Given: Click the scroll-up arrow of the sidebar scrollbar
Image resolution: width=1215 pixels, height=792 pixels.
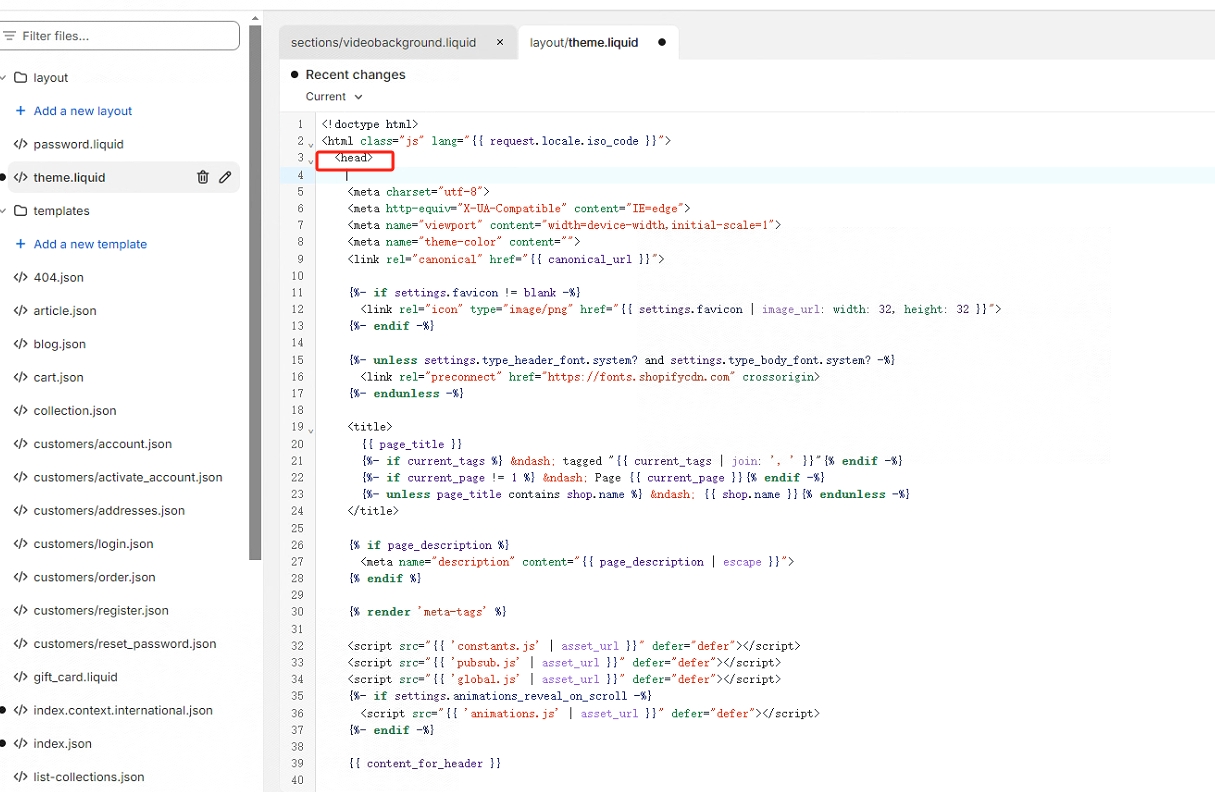Looking at the screenshot, I should coord(256,17).
